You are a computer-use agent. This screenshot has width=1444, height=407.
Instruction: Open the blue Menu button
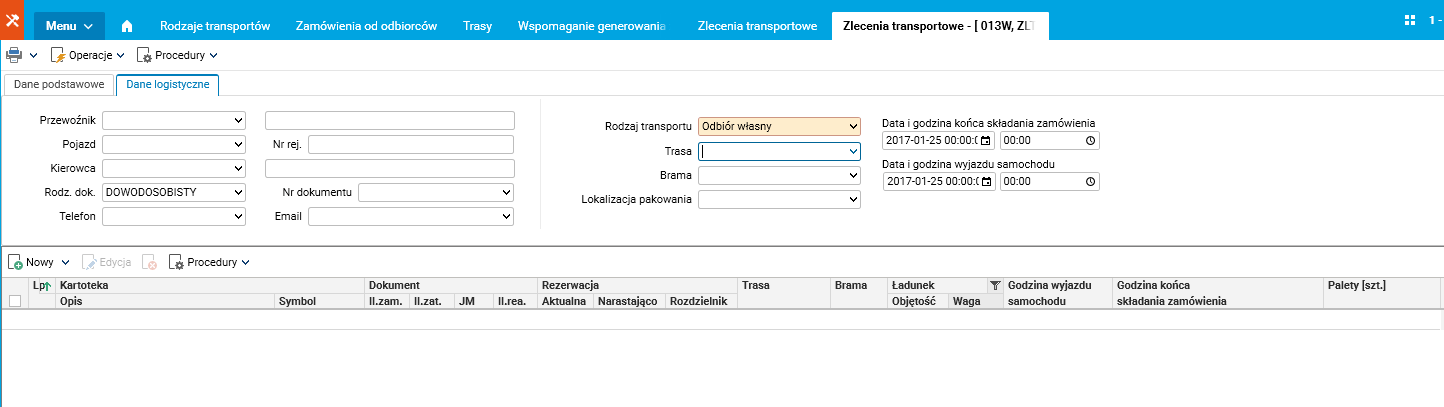69,25
